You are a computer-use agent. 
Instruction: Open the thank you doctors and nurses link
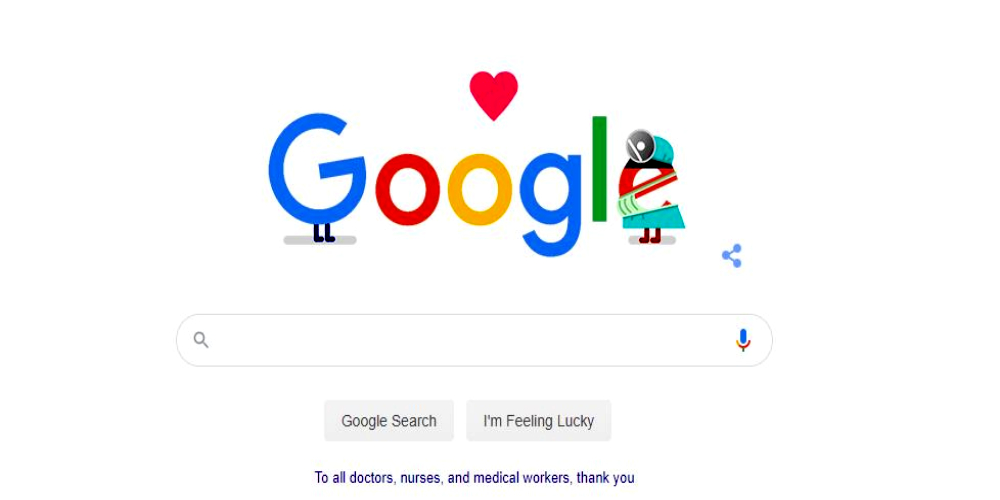[474, 478]
